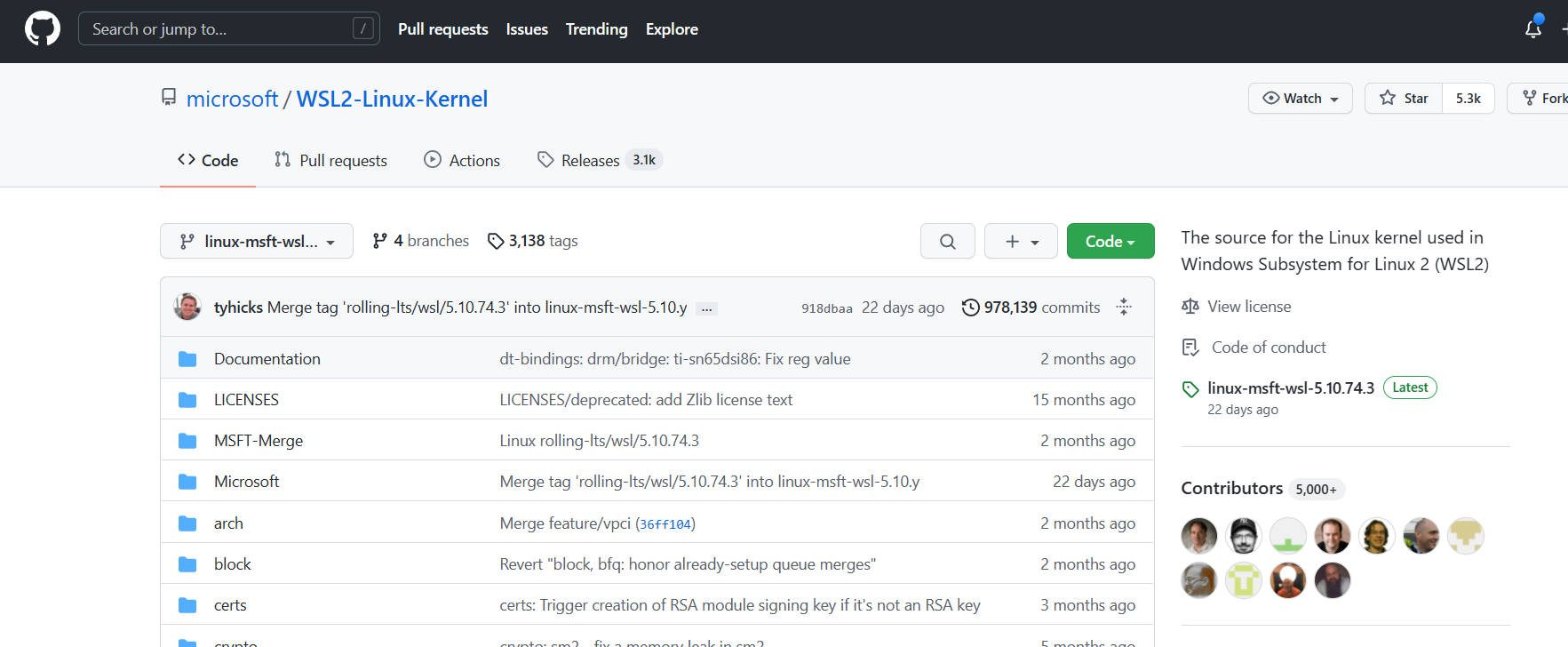The width and height of the screenshot is (1568, 647).
Task: Expand the commit message ellipsis
Action: (x=707, y=308)
